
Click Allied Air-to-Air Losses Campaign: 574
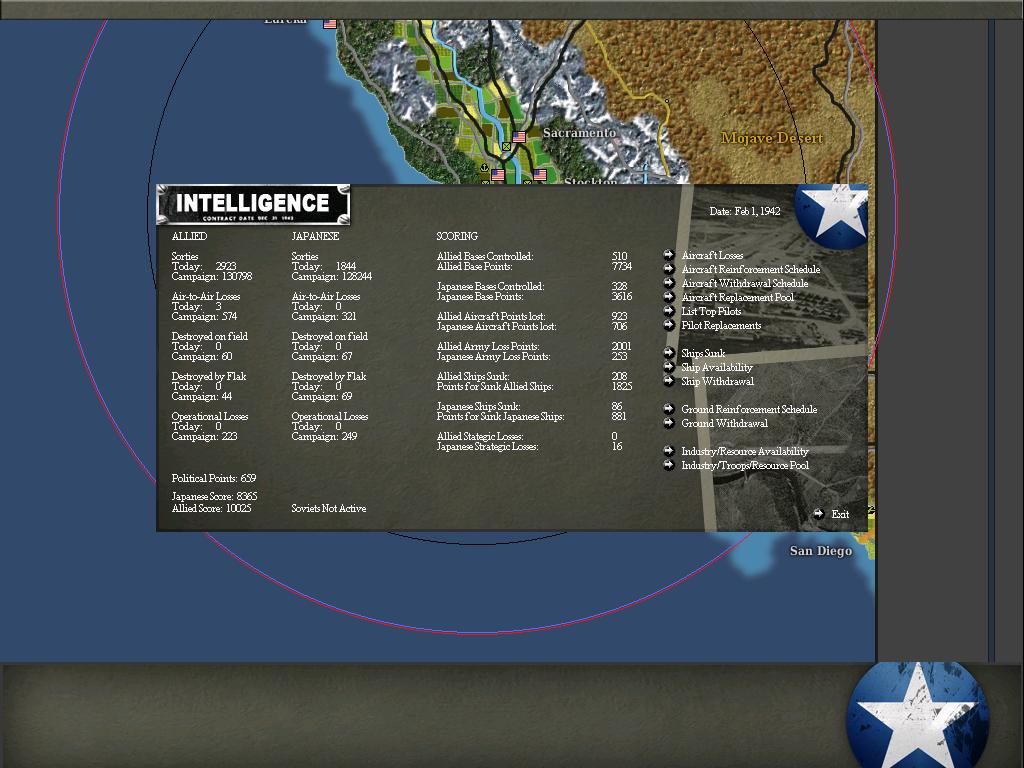click(x=204, y=317)
